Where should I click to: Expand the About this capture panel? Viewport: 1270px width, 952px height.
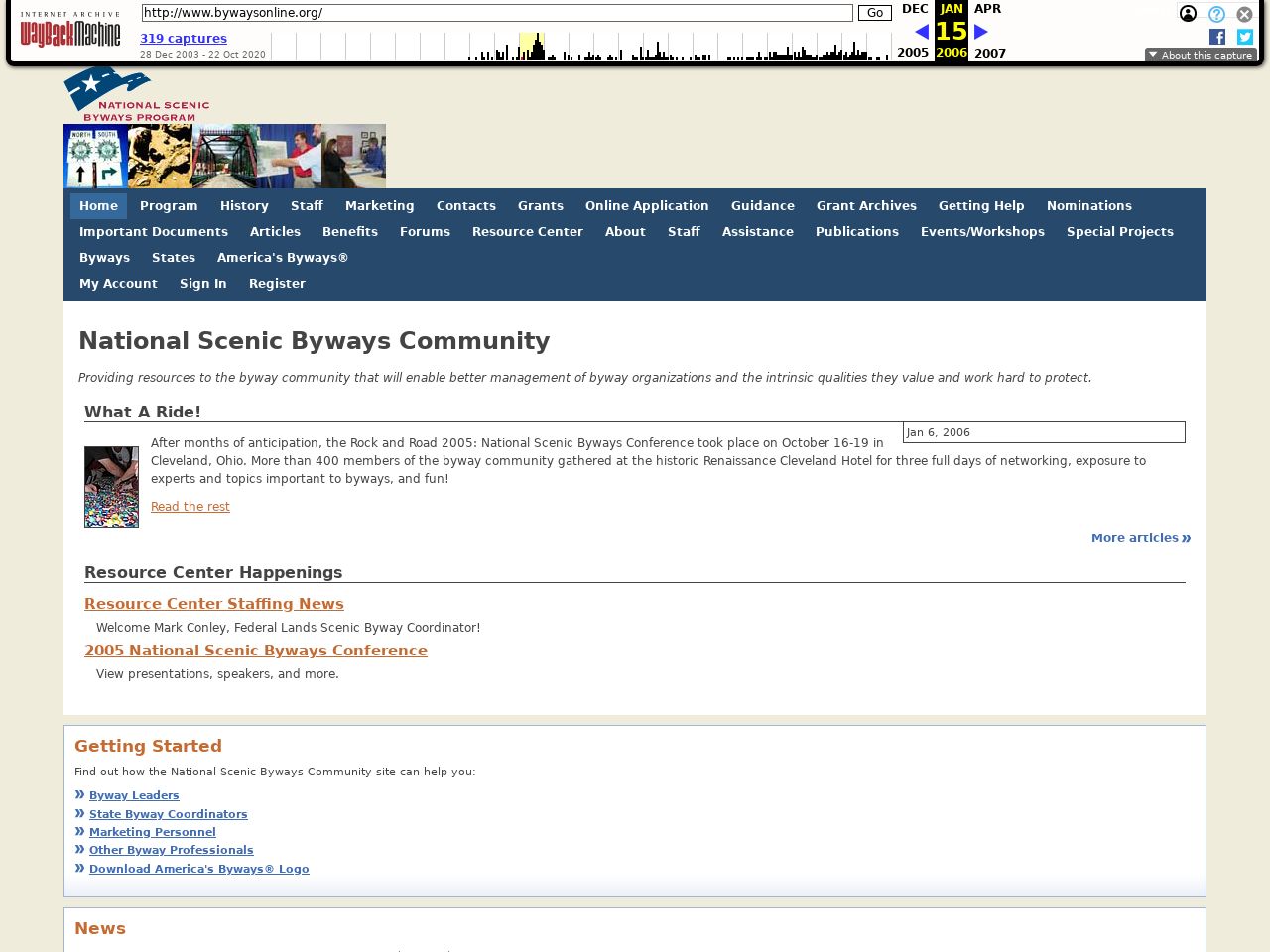tap(1201, 56)
